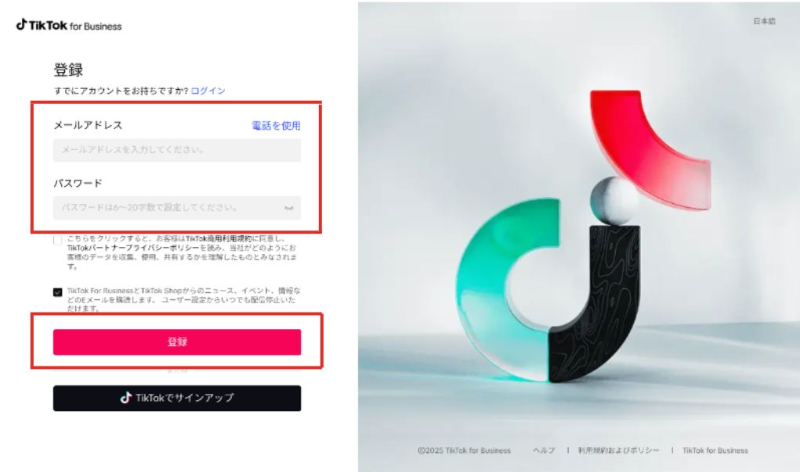Screen dimensions: 800x472
Task: Click the ©2025 TikTok for Business copyright text
Action: click(464, 451)
